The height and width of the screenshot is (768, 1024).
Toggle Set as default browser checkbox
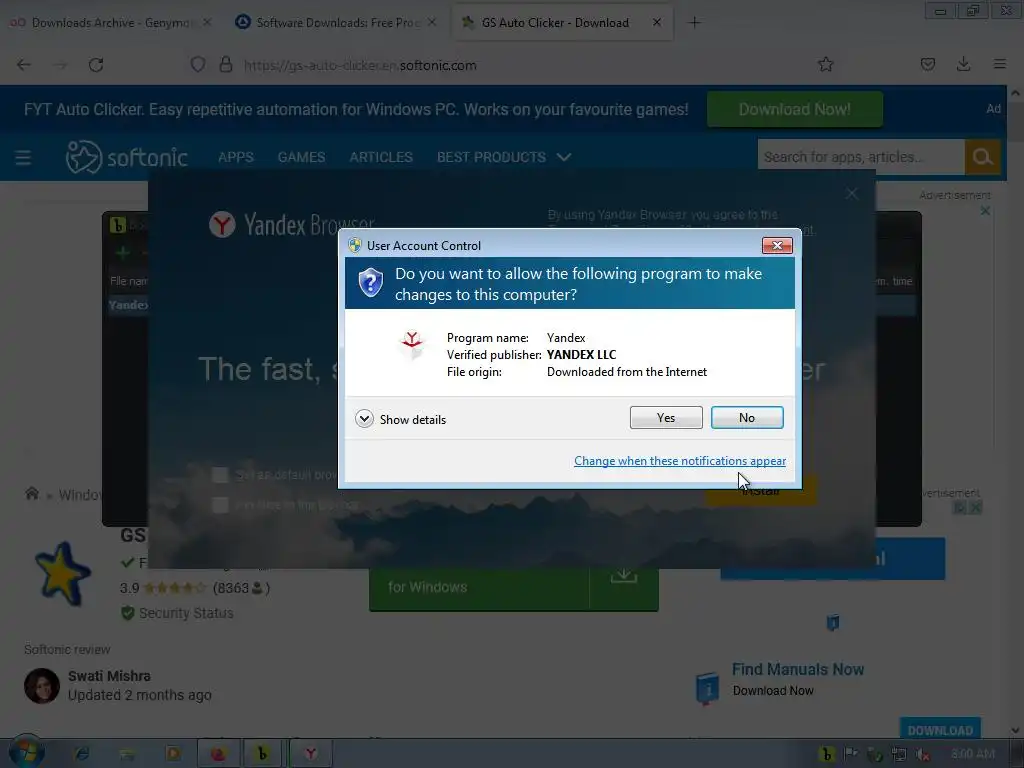220,475
